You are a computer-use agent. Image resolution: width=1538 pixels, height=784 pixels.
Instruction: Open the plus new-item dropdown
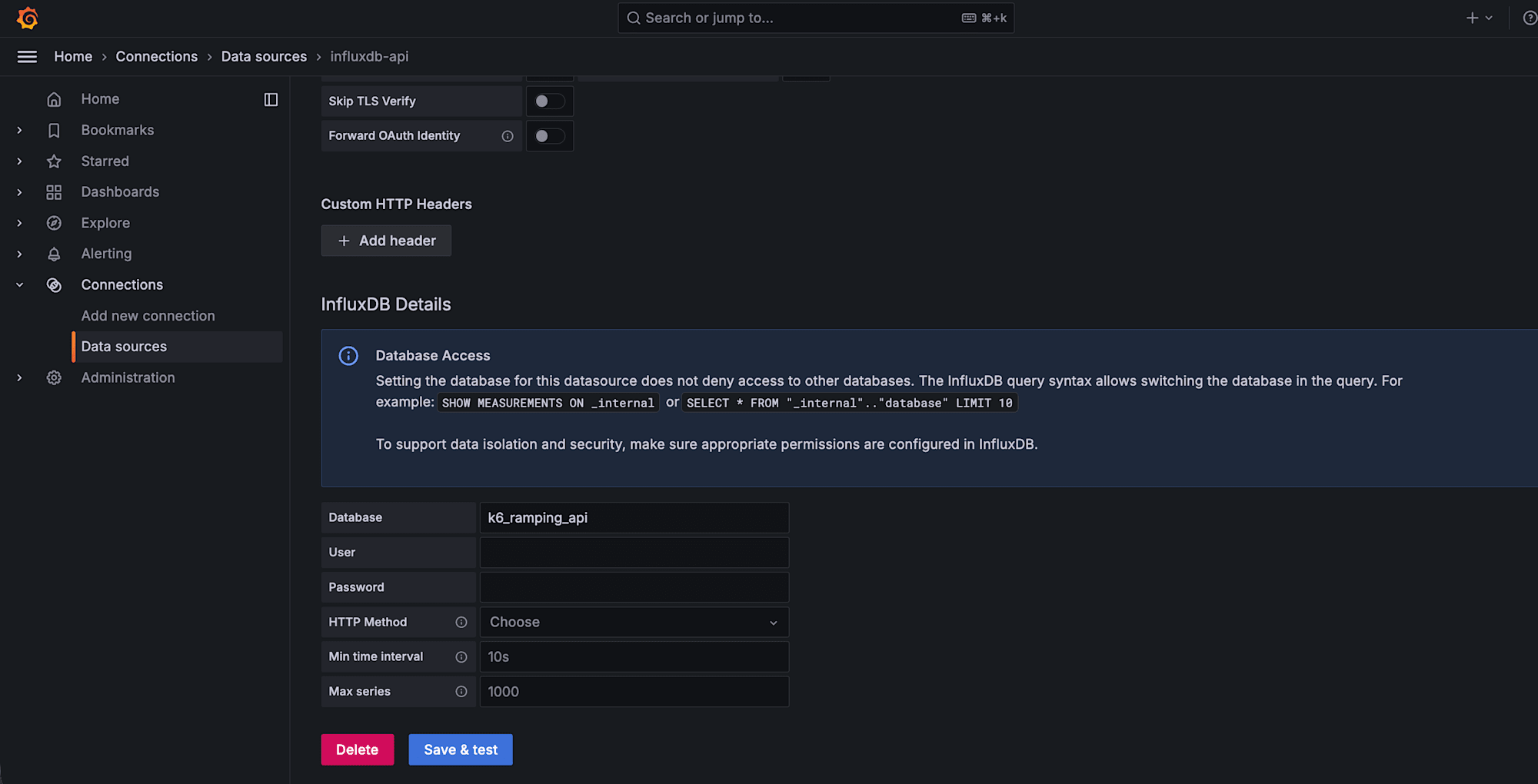[x=1478, y=18]
